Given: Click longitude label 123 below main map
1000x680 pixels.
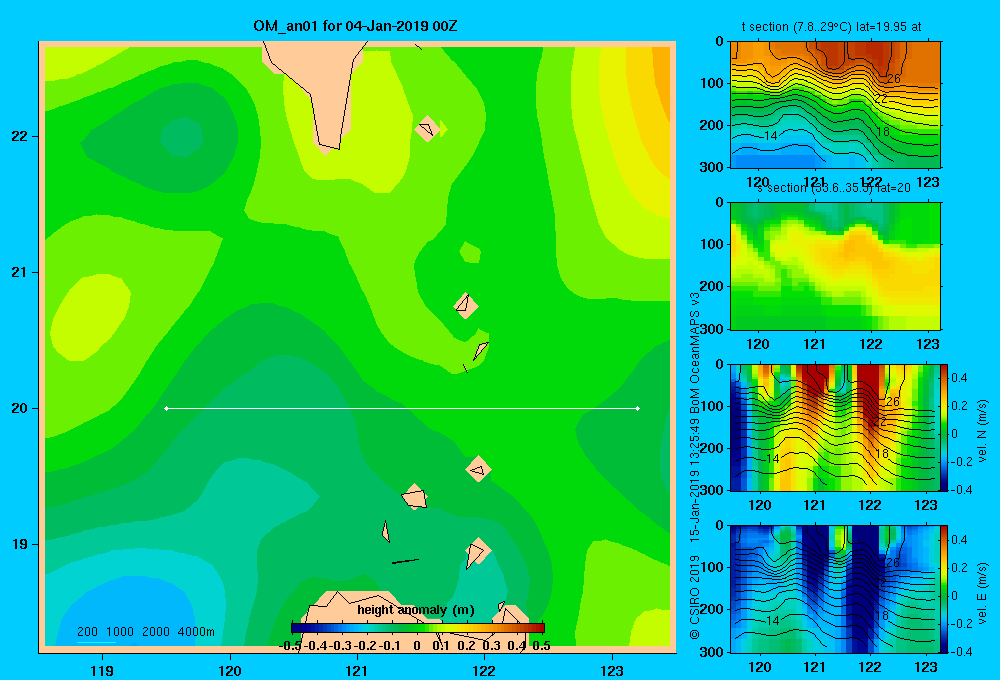Looking at the screenshot, I should click(612, 670).
